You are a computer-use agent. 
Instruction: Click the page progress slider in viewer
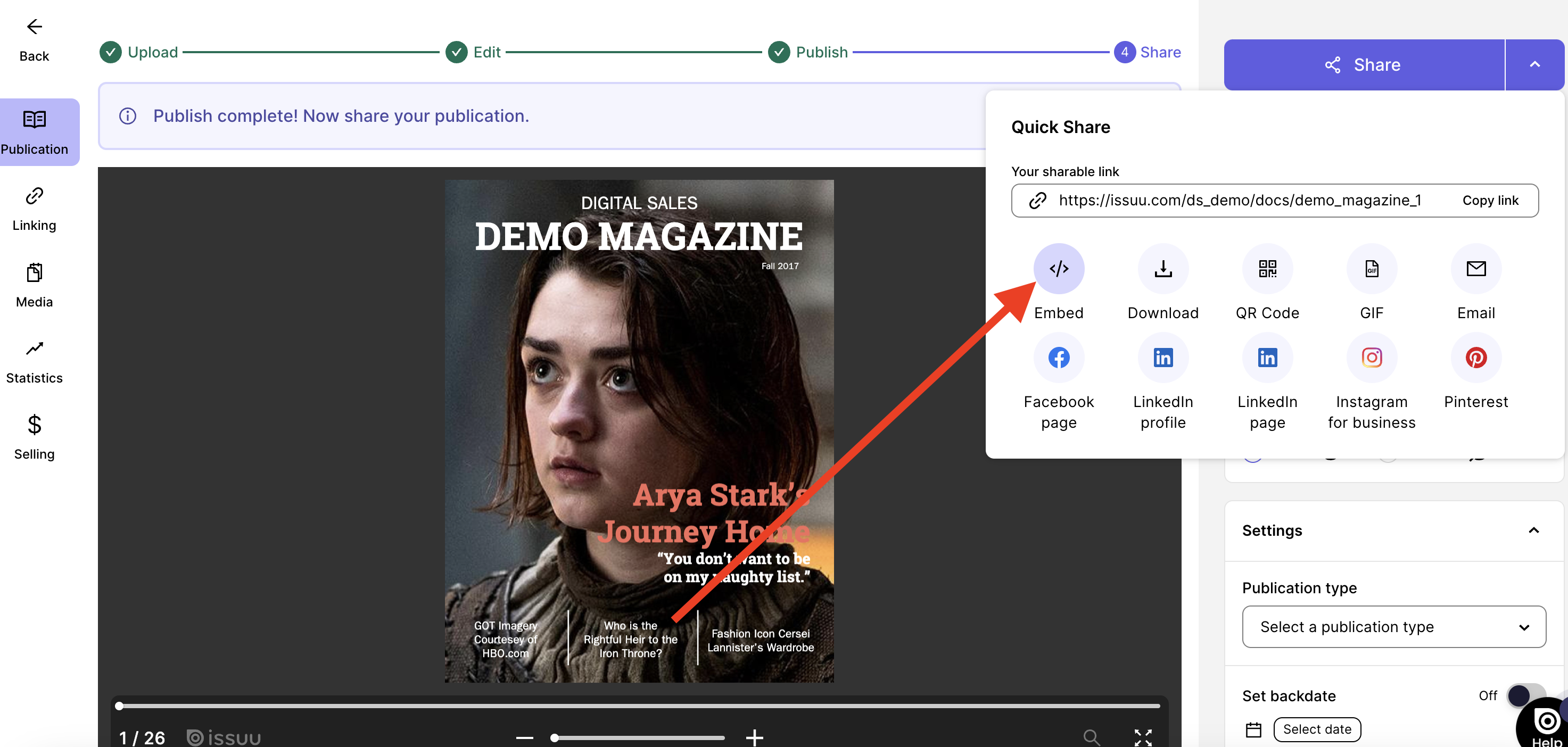(639, 705)
